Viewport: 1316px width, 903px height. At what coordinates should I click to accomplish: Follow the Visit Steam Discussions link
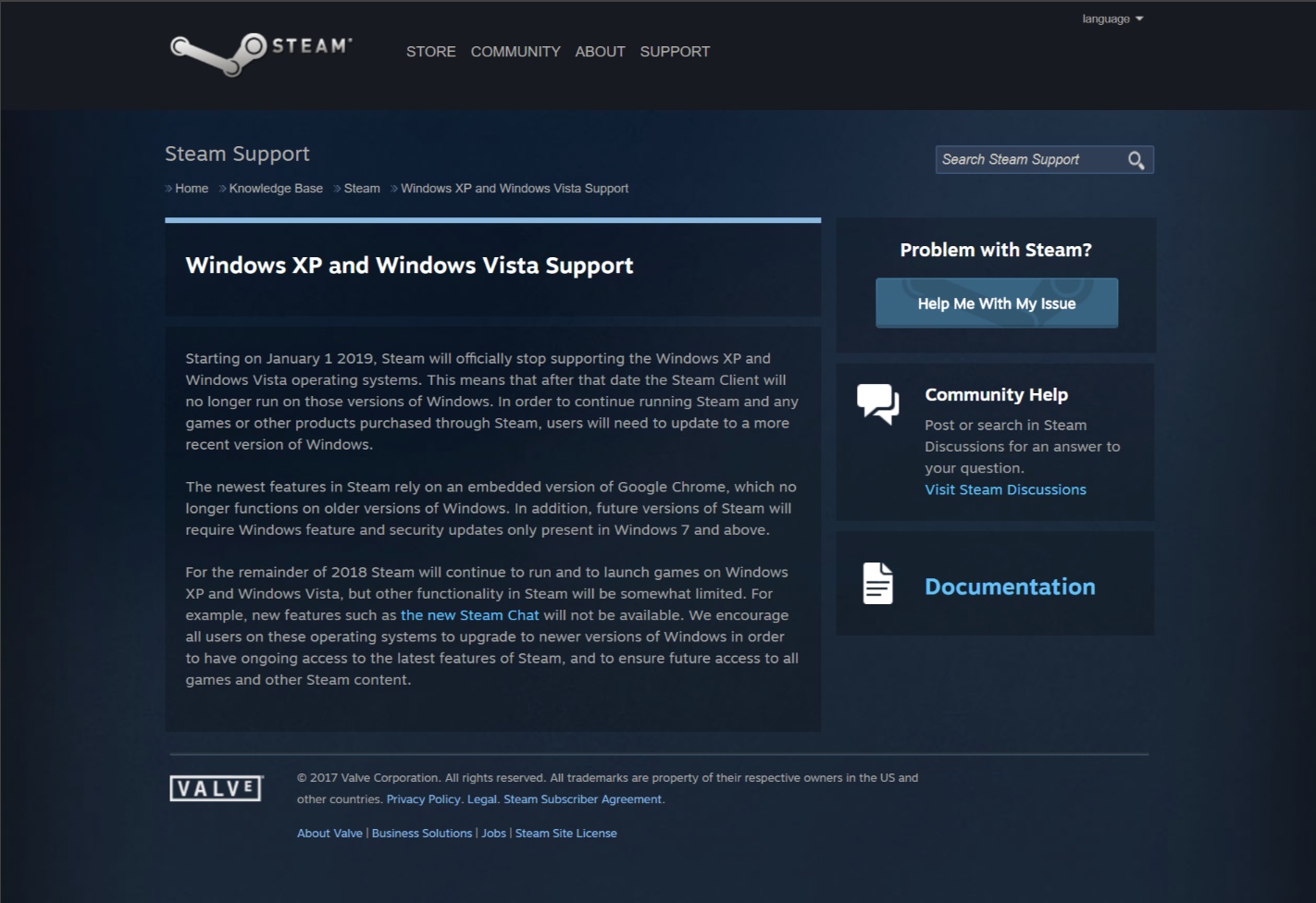1006,489
